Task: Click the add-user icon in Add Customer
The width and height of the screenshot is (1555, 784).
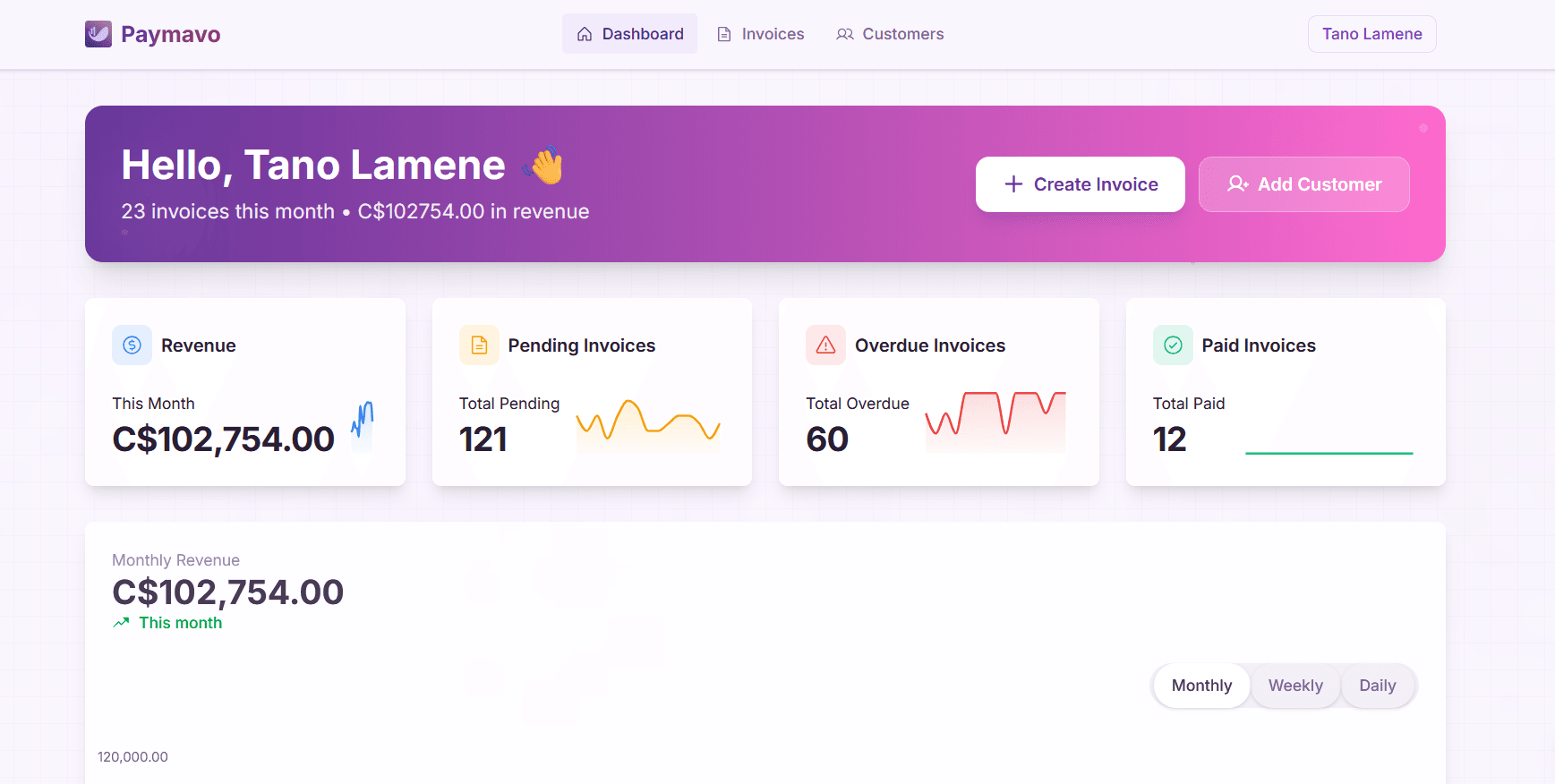Action: (1238, 184)
